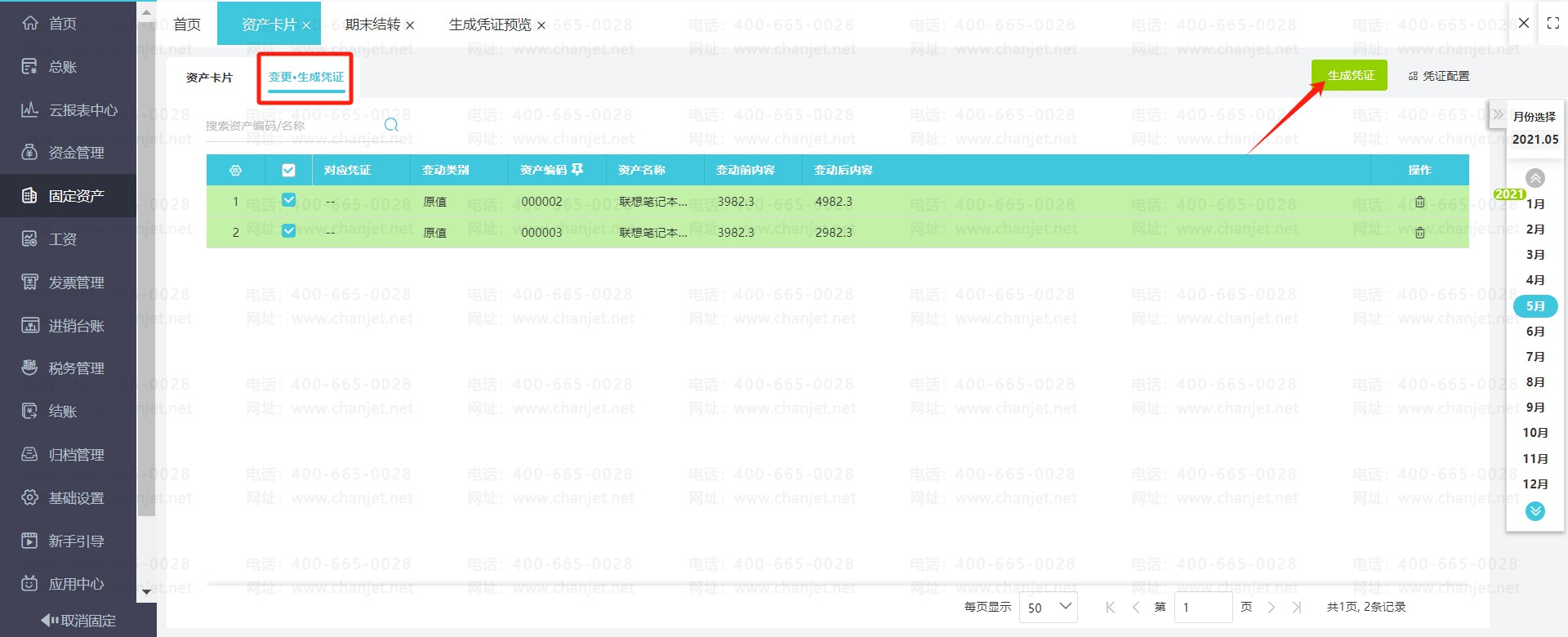Switch to the 生成凭证预览 tab
Viewport: 1568px width, 637px height.
click(490, 24)
